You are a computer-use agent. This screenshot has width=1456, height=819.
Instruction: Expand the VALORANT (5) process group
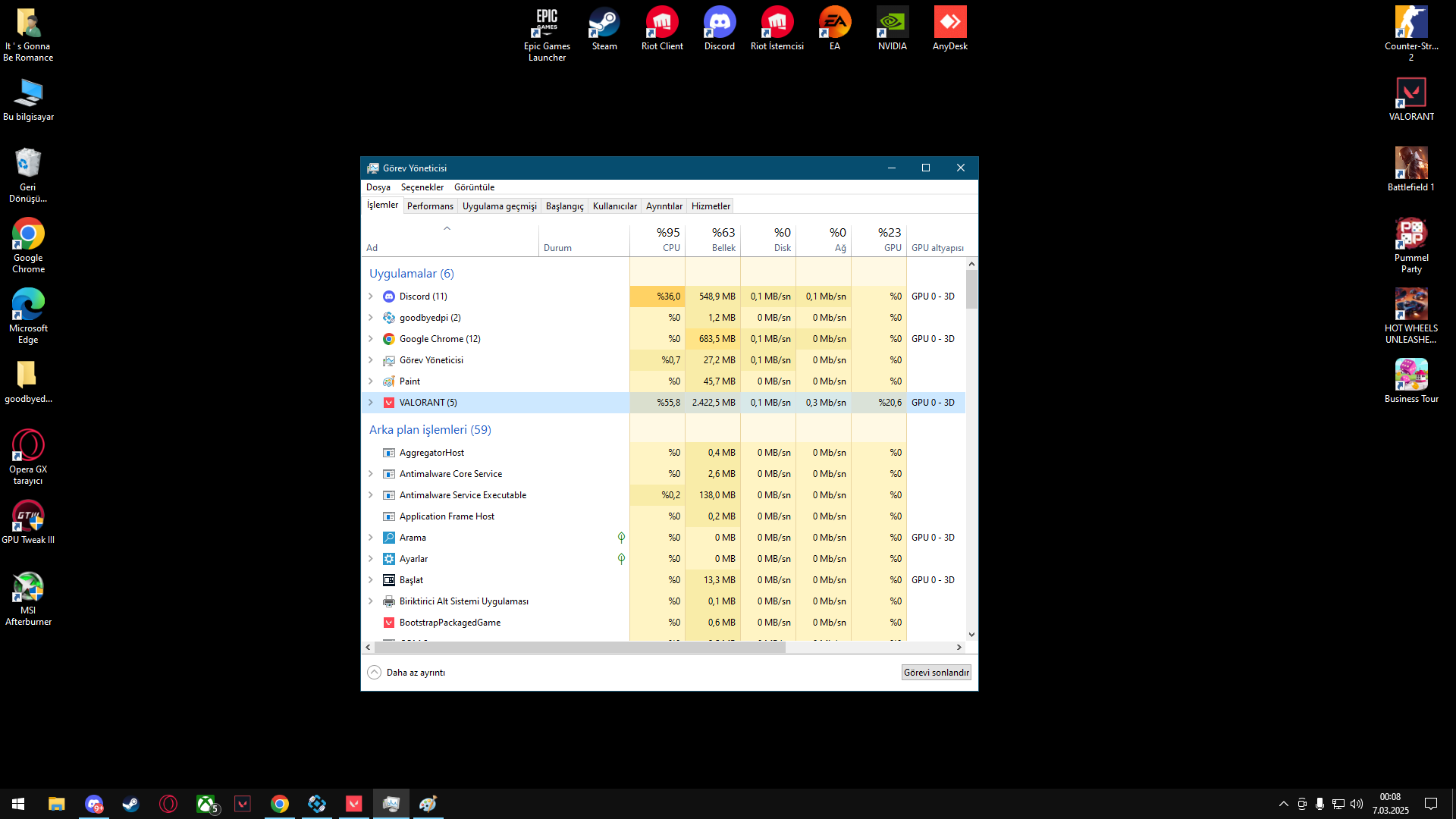371,403
